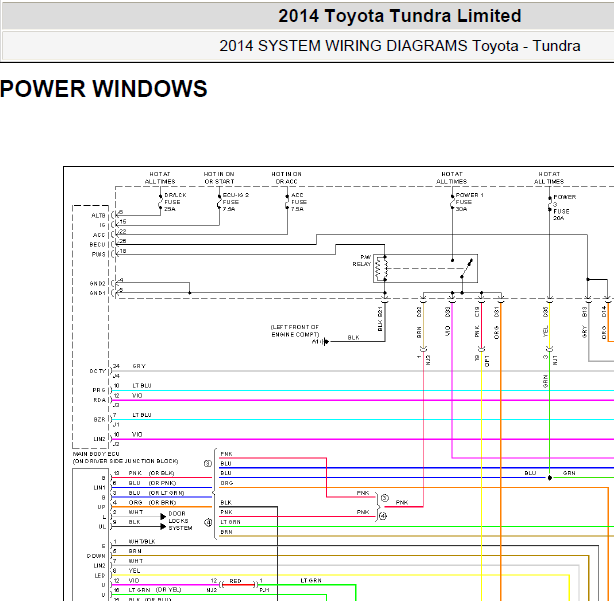Click the 'LT GRN (OR YEL)' wire label

(155, 590)
